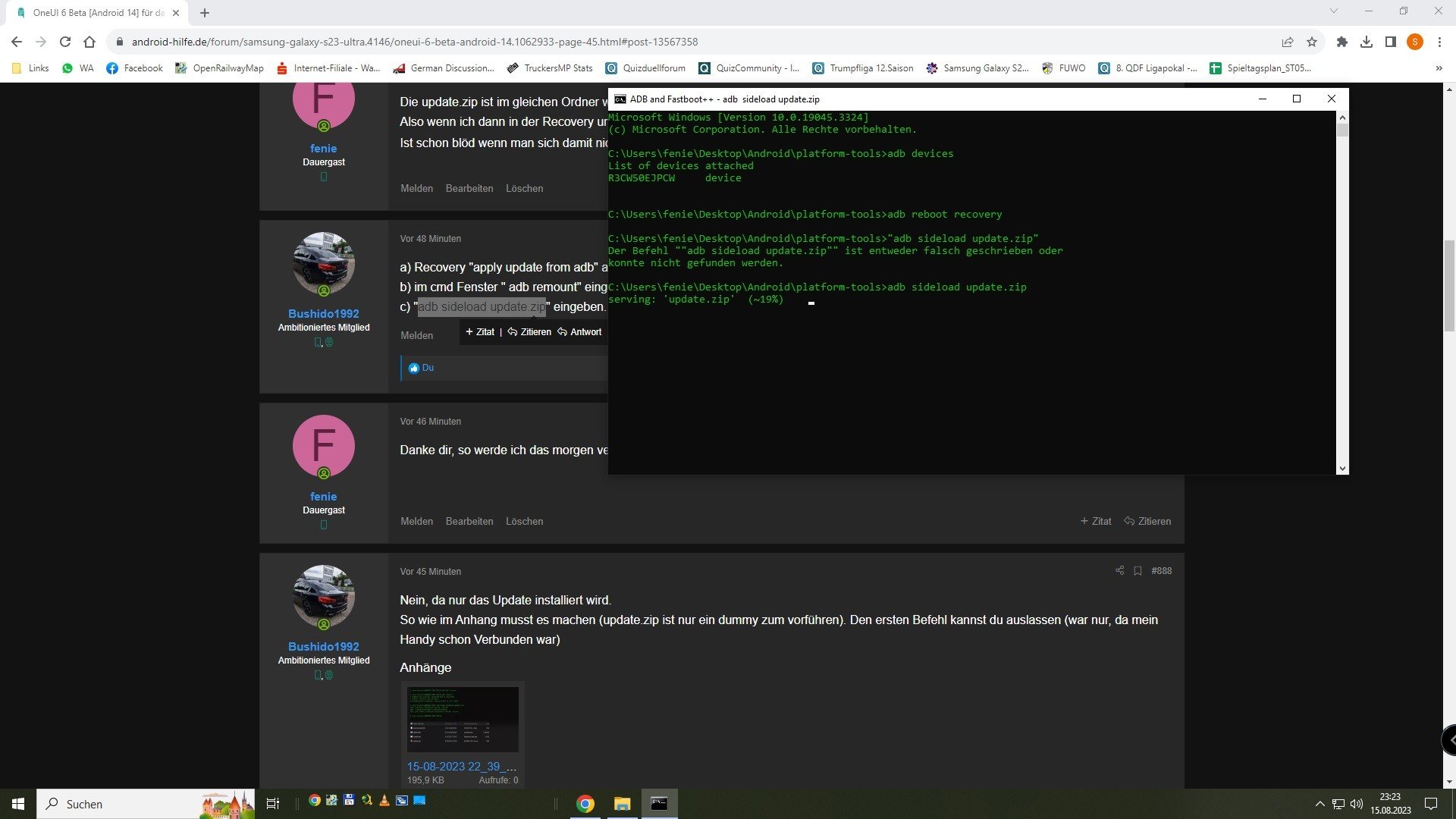This screenshot has width=1456, height=819.
Task: Open a new browser tab
Action: point(205,13)
